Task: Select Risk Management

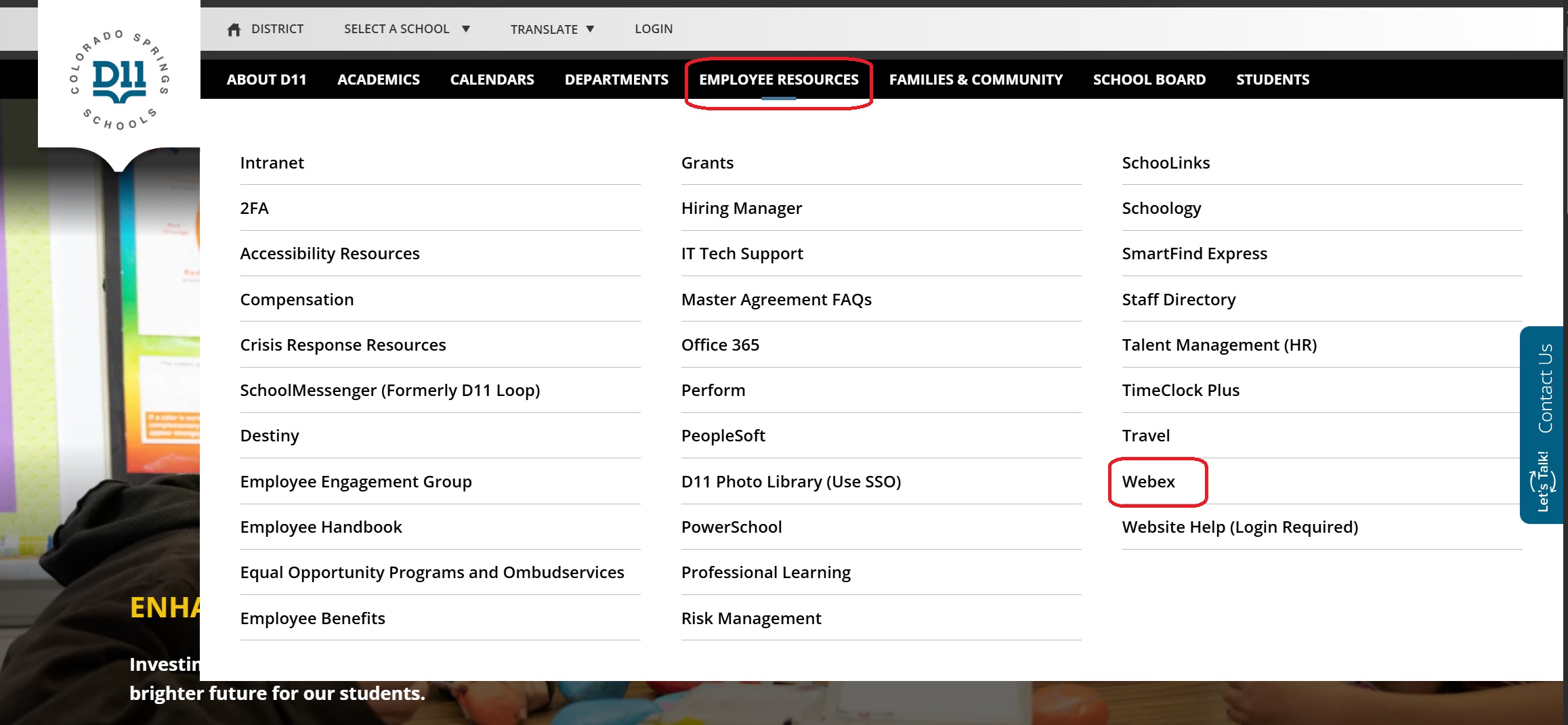Action: [x=751, y=618]
